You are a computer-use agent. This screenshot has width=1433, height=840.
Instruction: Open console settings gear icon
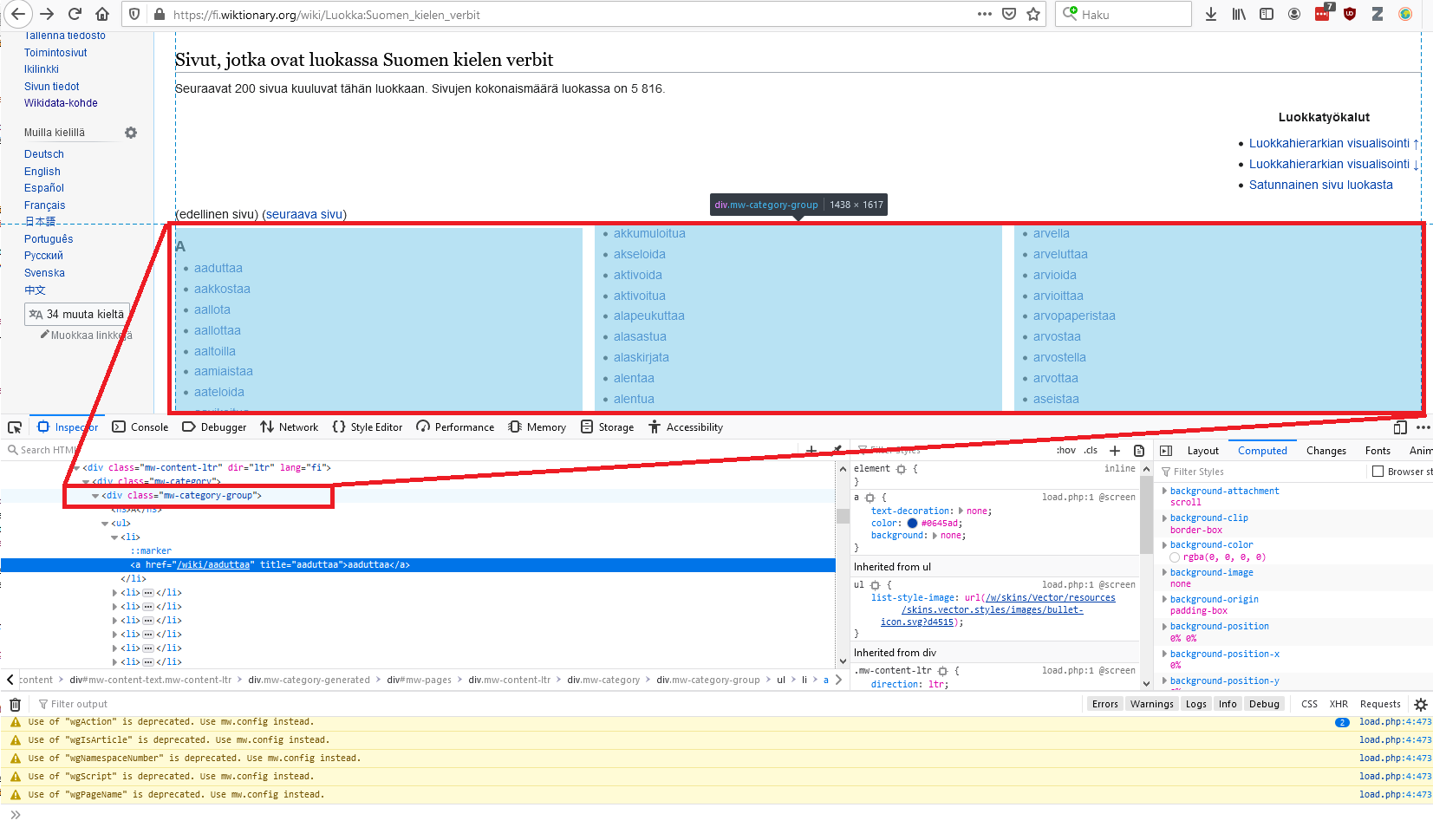pos(1420,705)
